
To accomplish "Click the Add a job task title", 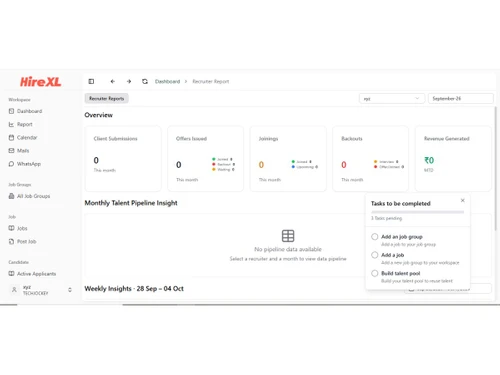I will click(392, 255).
